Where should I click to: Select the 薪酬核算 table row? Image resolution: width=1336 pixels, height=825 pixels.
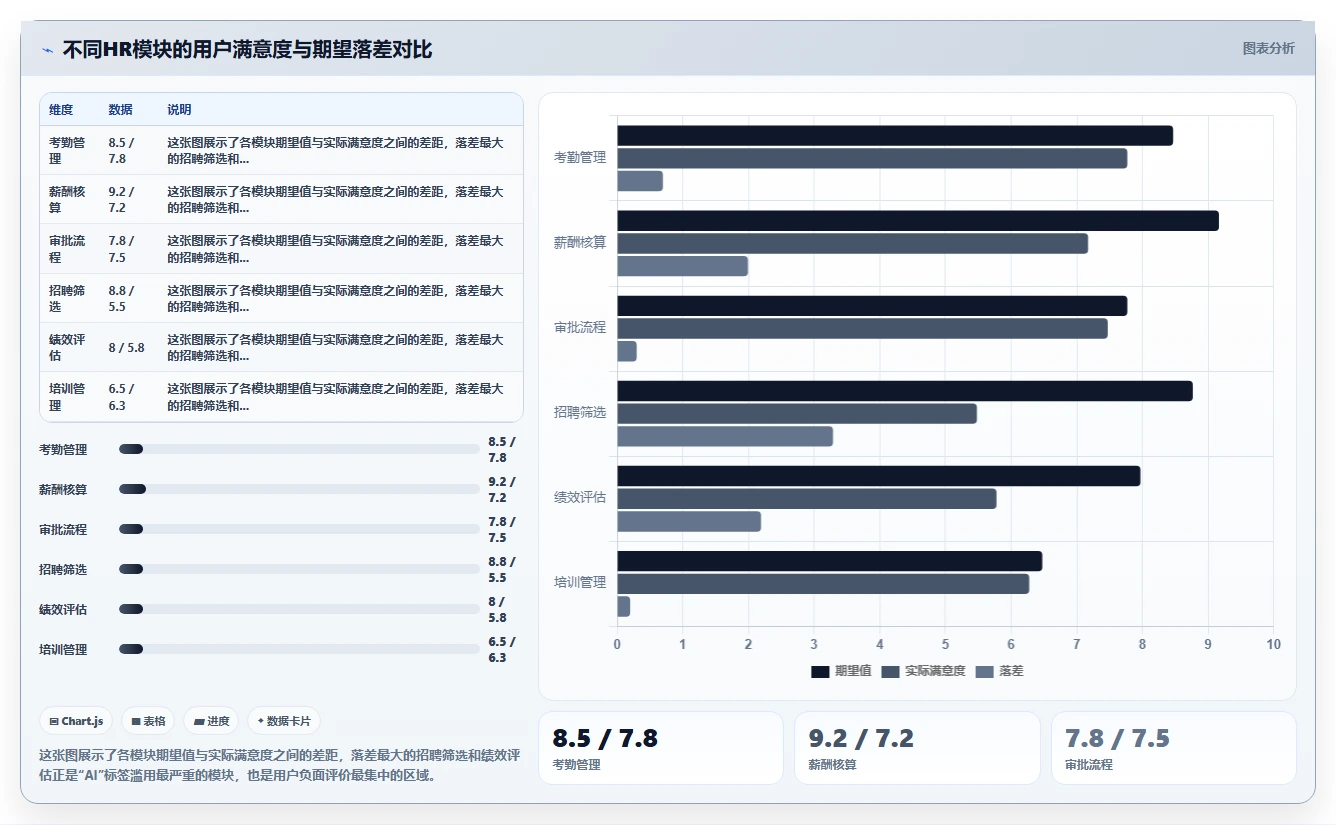[281, 199]
